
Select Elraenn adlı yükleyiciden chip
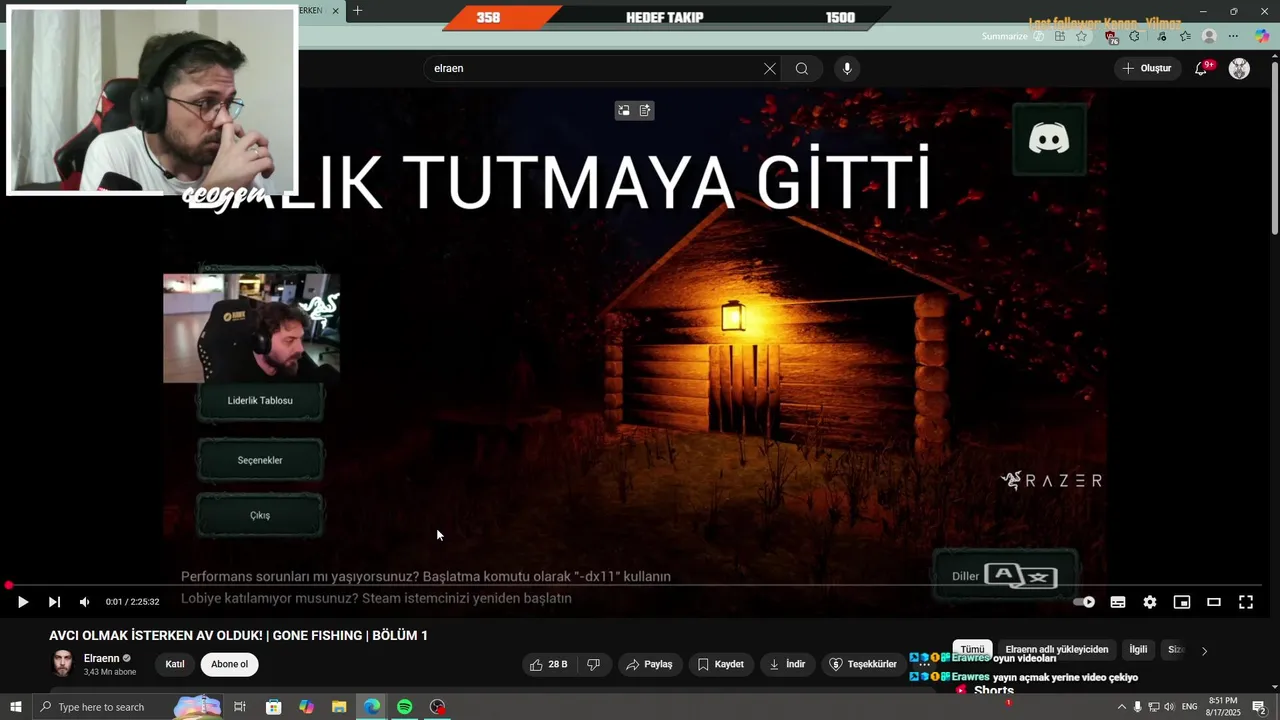[1056, 650]
